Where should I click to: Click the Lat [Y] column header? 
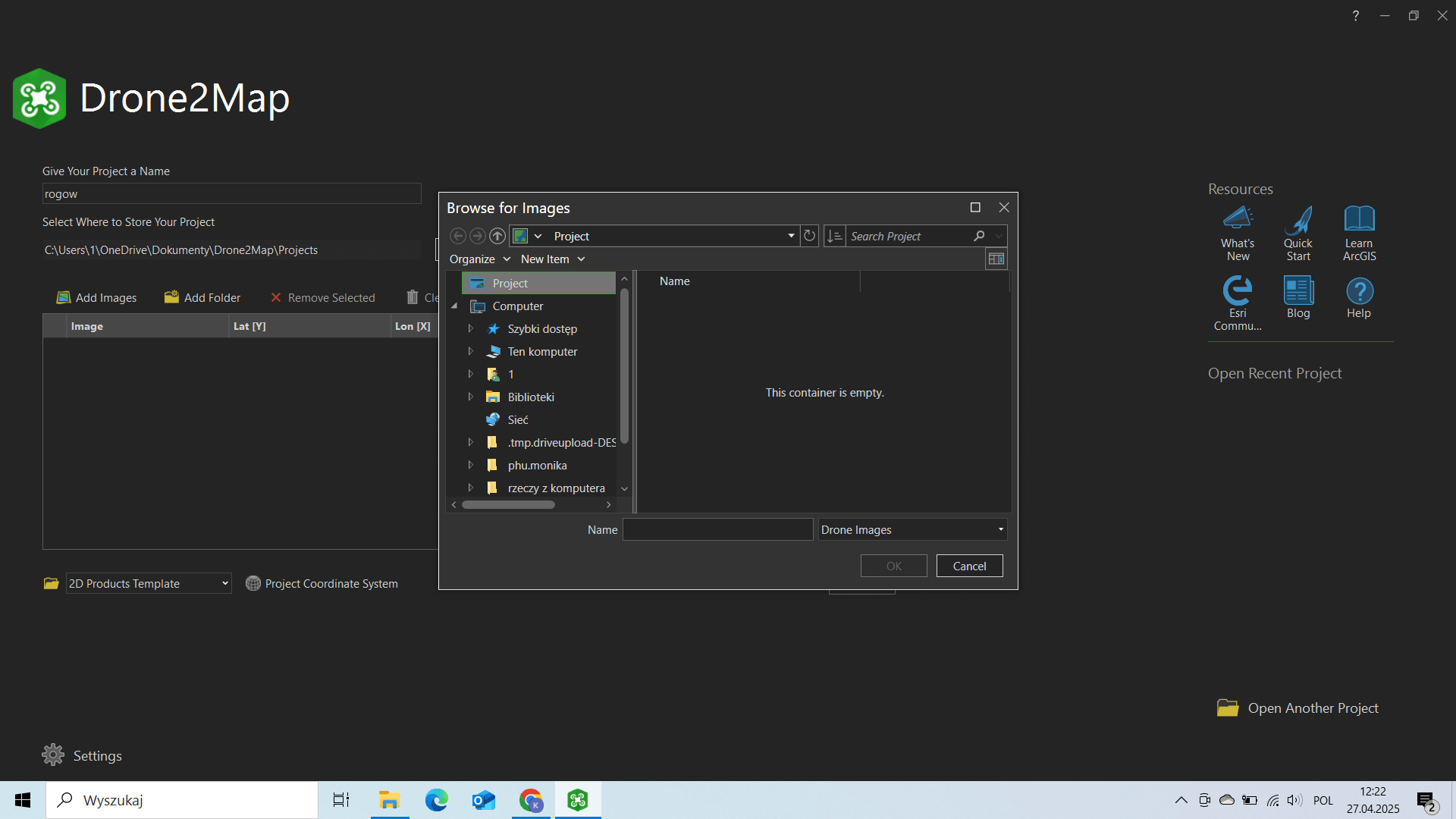[x=309, y=326]
